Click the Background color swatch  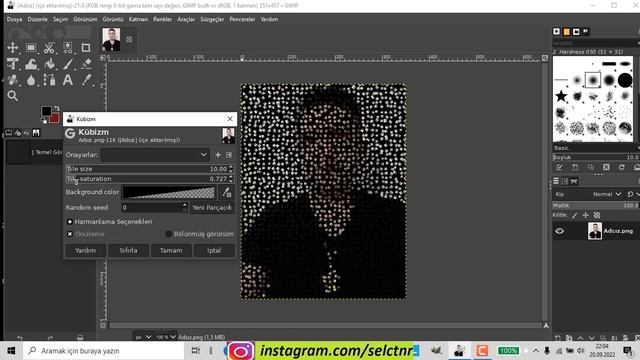coord(169,192)
